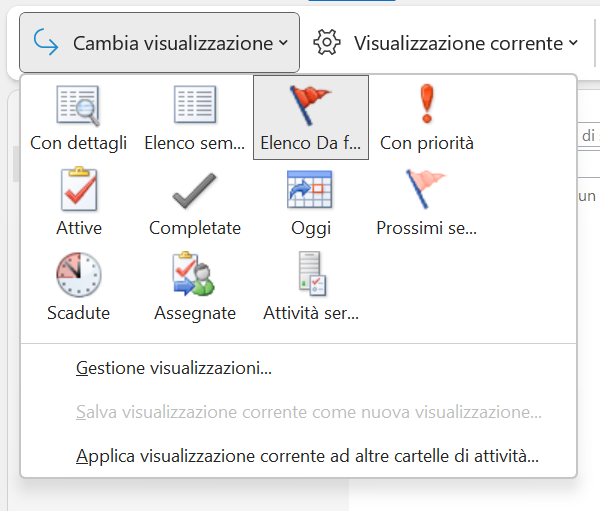The width and height of the screenshot is (600, 511).
Task: Select Prossimi sette giorni flag view
Action: [x=427, y=202]
